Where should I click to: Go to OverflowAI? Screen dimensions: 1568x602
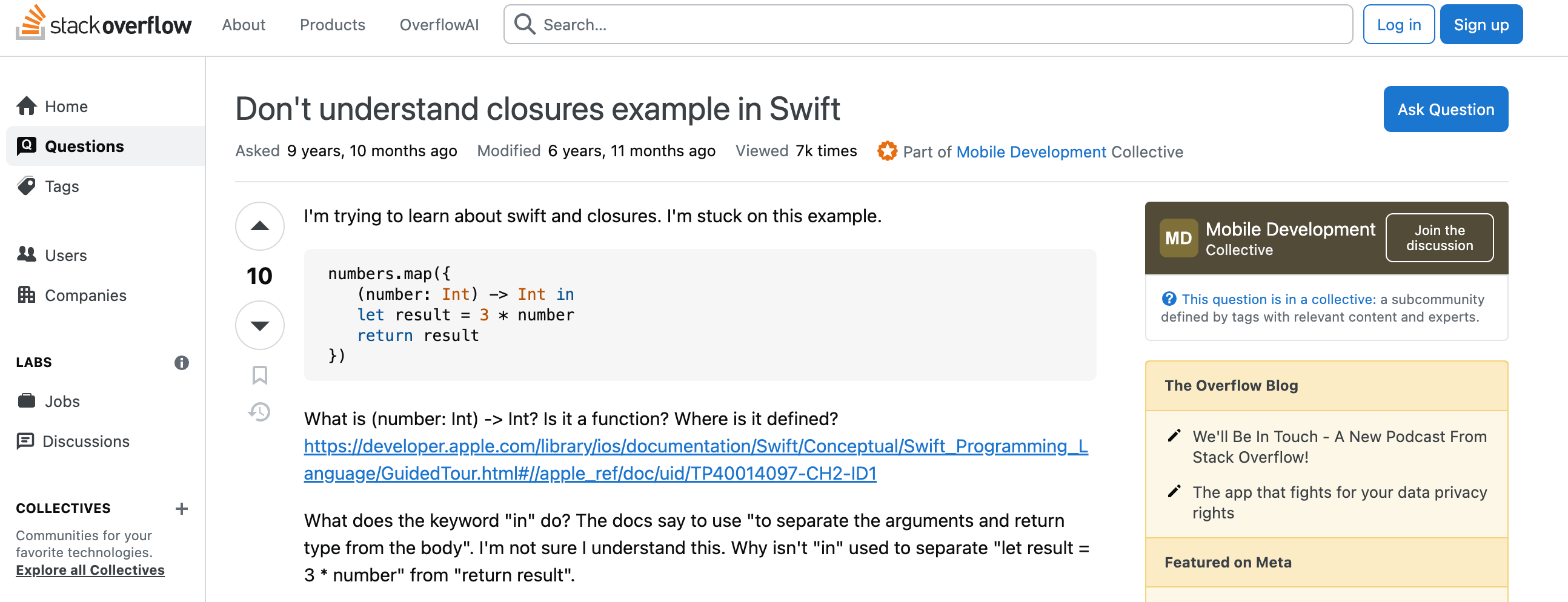point(439,24)
